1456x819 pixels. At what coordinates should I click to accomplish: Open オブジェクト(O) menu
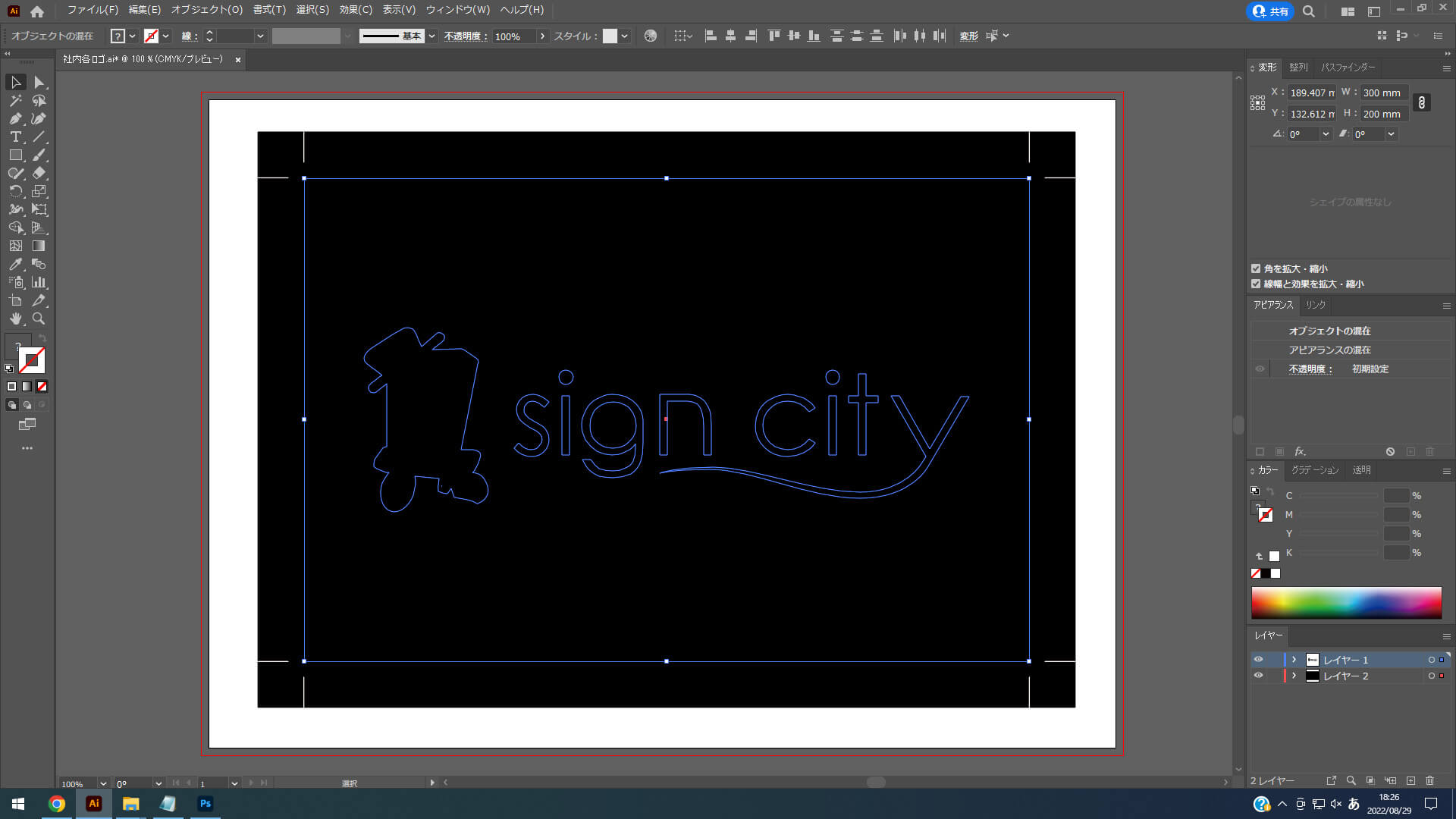(x=206, y=10)
